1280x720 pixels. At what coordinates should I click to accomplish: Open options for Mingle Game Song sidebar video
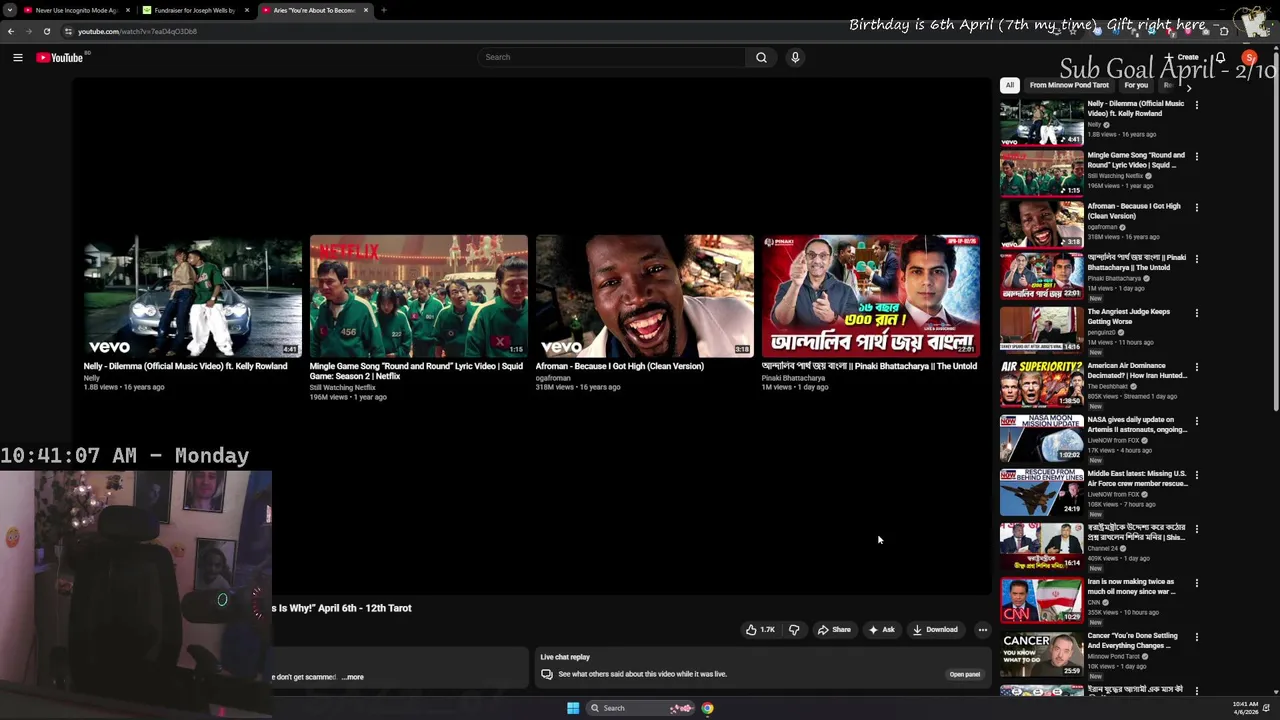1196,156
